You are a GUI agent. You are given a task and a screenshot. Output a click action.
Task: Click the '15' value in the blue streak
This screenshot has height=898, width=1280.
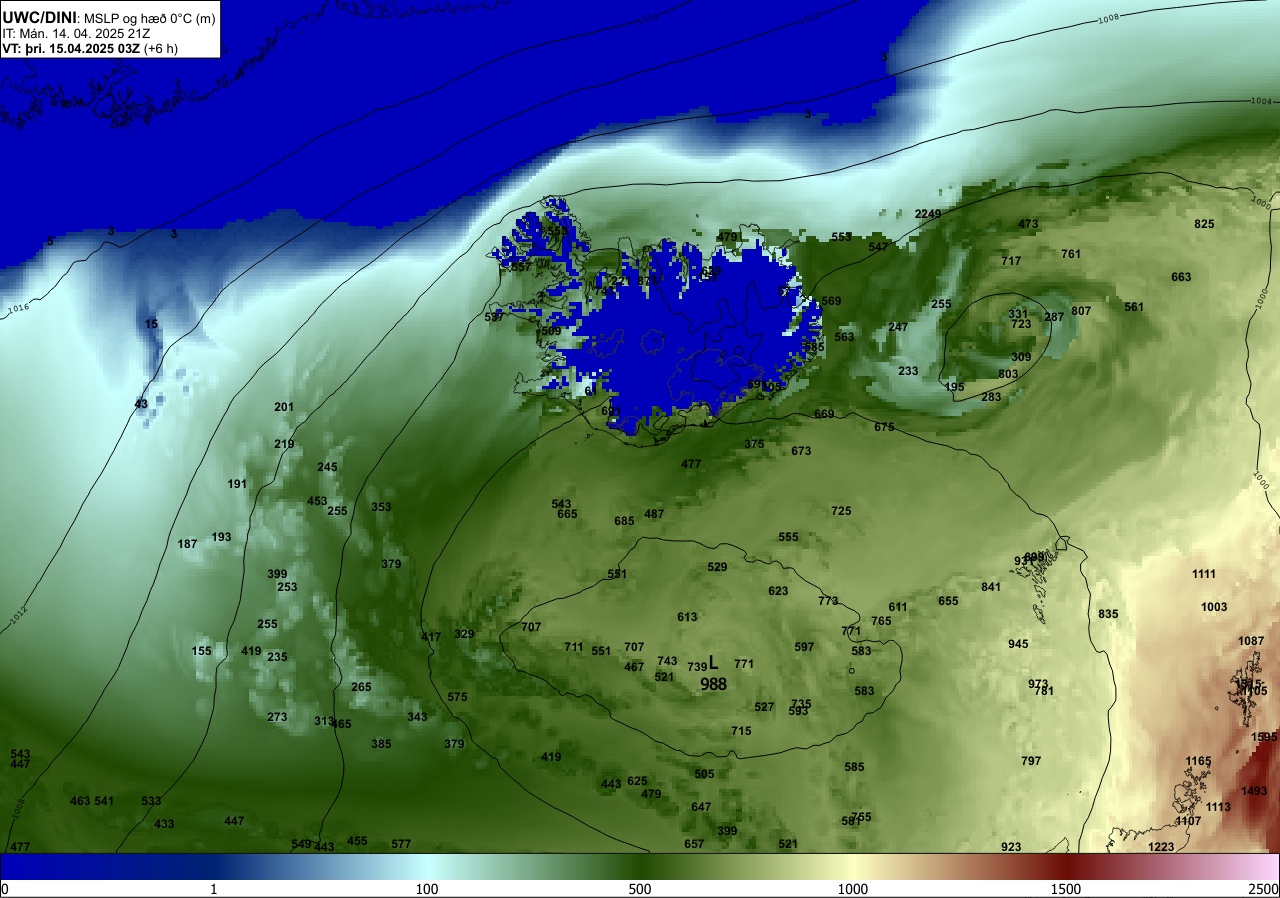click(151, 324)
